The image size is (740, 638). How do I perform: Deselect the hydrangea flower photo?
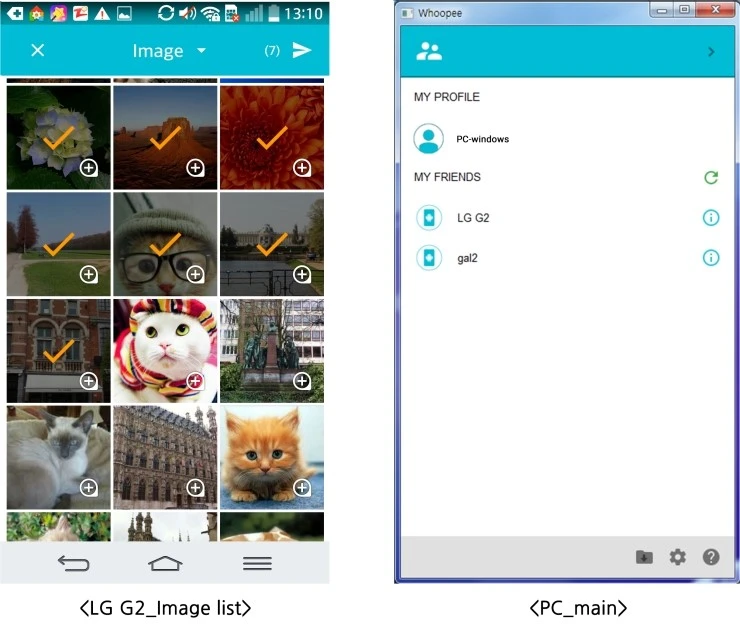(x=59, y=137)
